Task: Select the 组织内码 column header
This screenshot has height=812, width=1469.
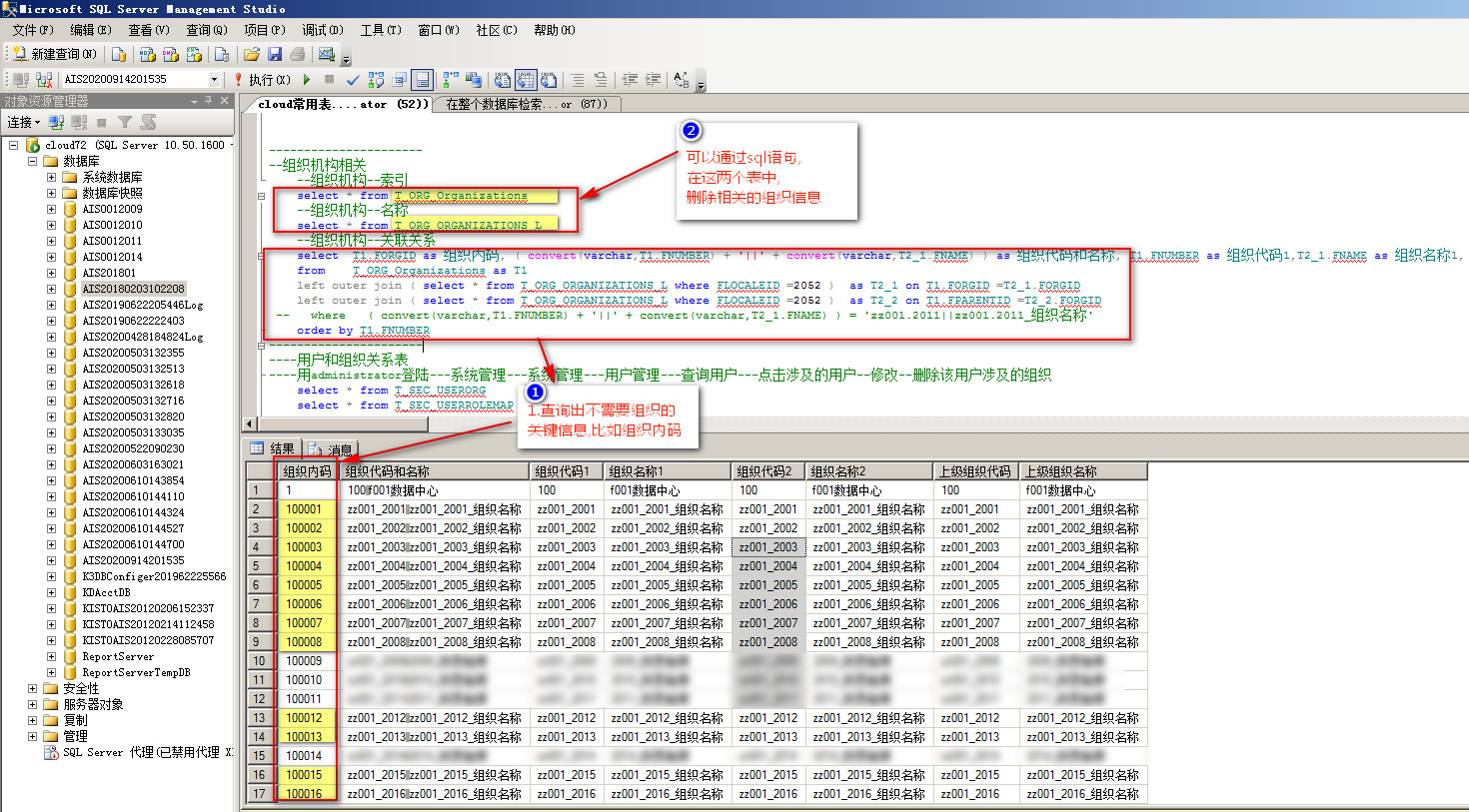Action: [x=307, y=471]
